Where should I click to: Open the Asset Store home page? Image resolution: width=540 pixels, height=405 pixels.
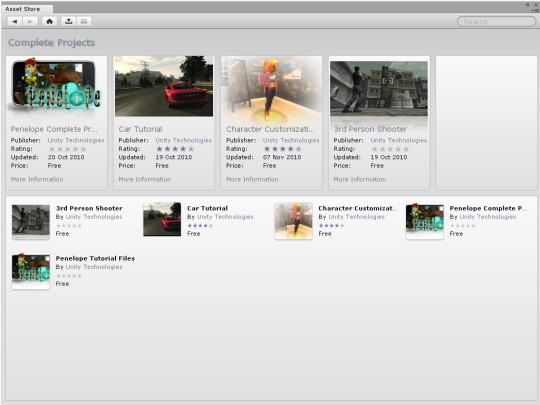[x=50, y=21]
